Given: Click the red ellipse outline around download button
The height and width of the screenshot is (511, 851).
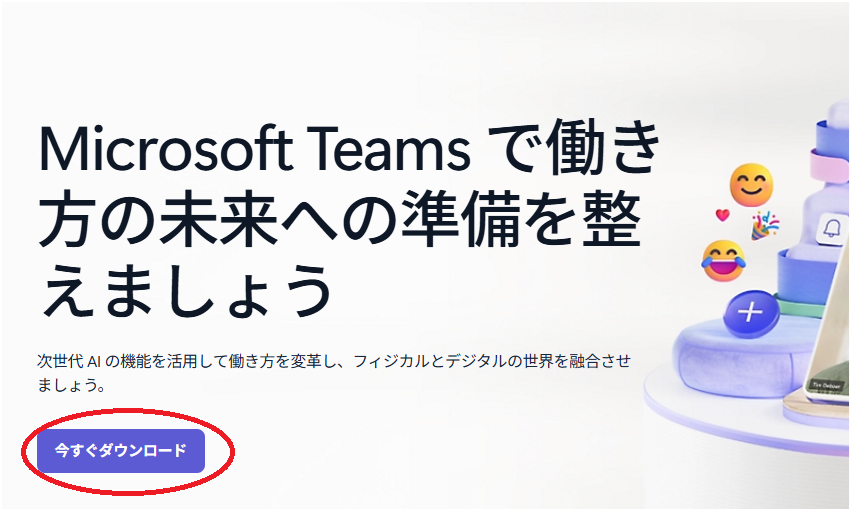Looking at the screenshot, I should coord(128,452).
